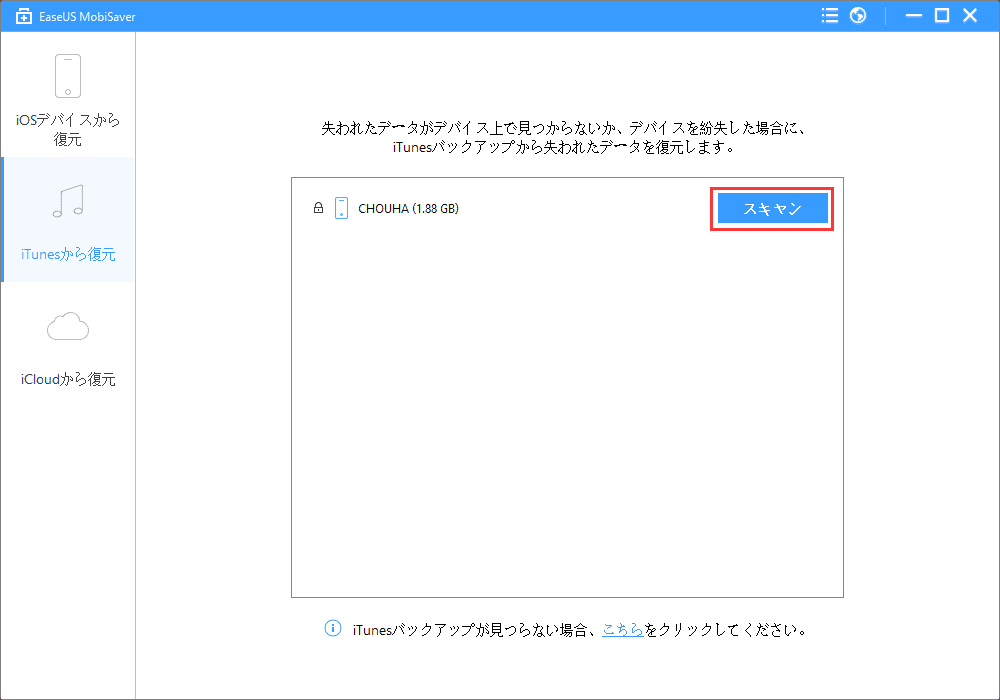Open the menu list icon in title bar

point(829,15)
